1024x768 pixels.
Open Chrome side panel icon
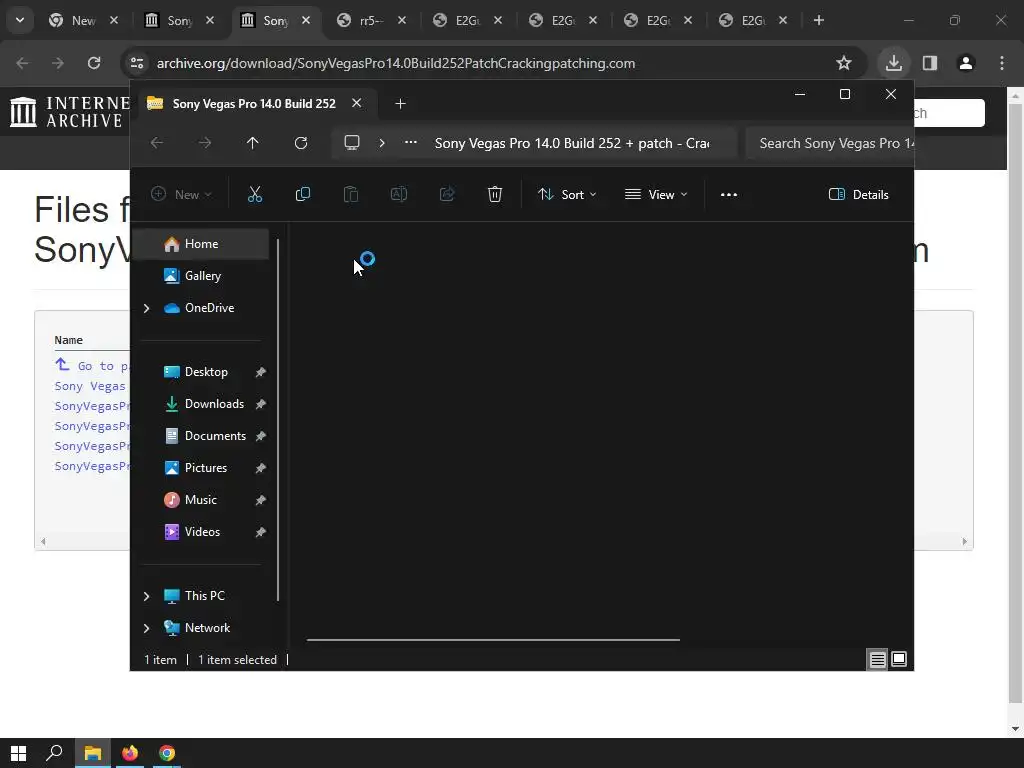point(930,63)
